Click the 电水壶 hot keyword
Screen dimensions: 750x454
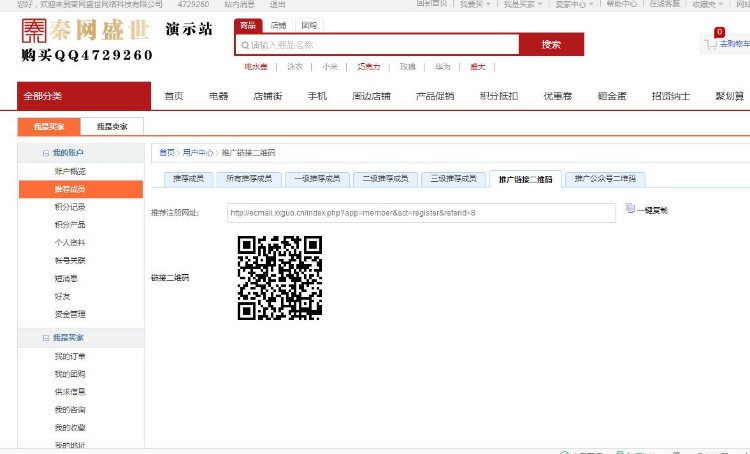tap(256, 67)
